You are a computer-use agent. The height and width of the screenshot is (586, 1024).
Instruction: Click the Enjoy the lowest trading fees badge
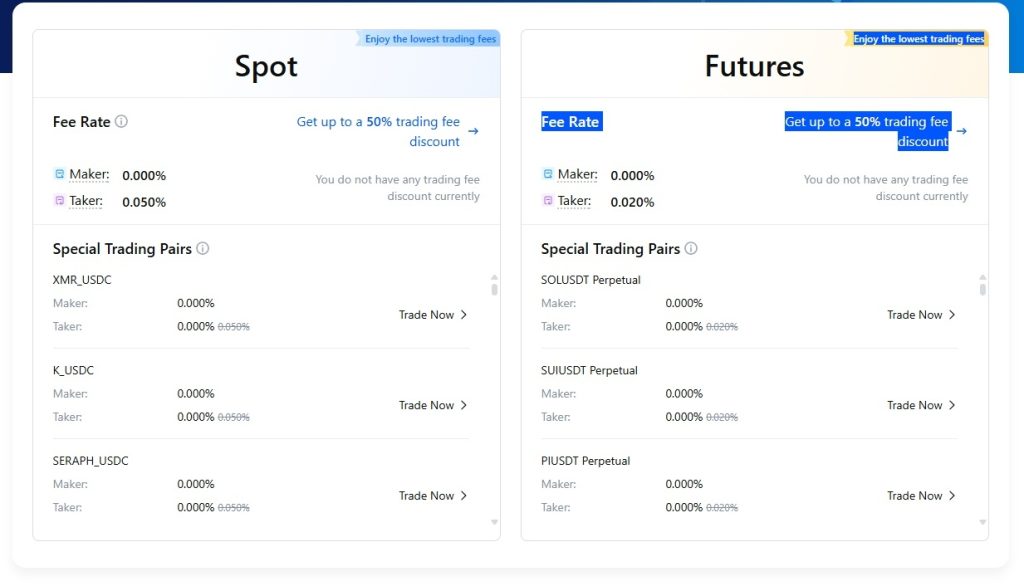428,38
